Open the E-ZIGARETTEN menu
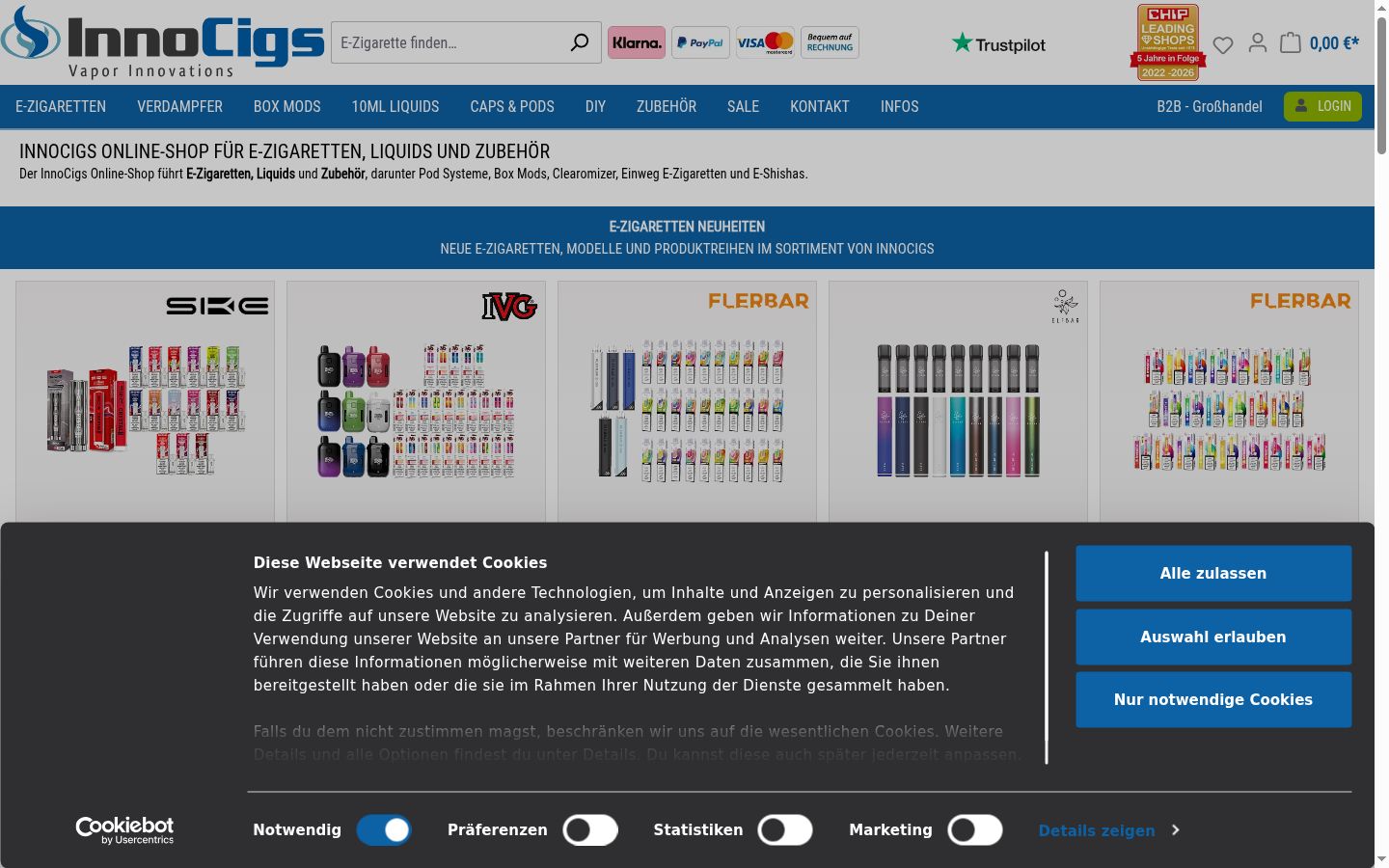1389x868 pixels. [61, 107]
